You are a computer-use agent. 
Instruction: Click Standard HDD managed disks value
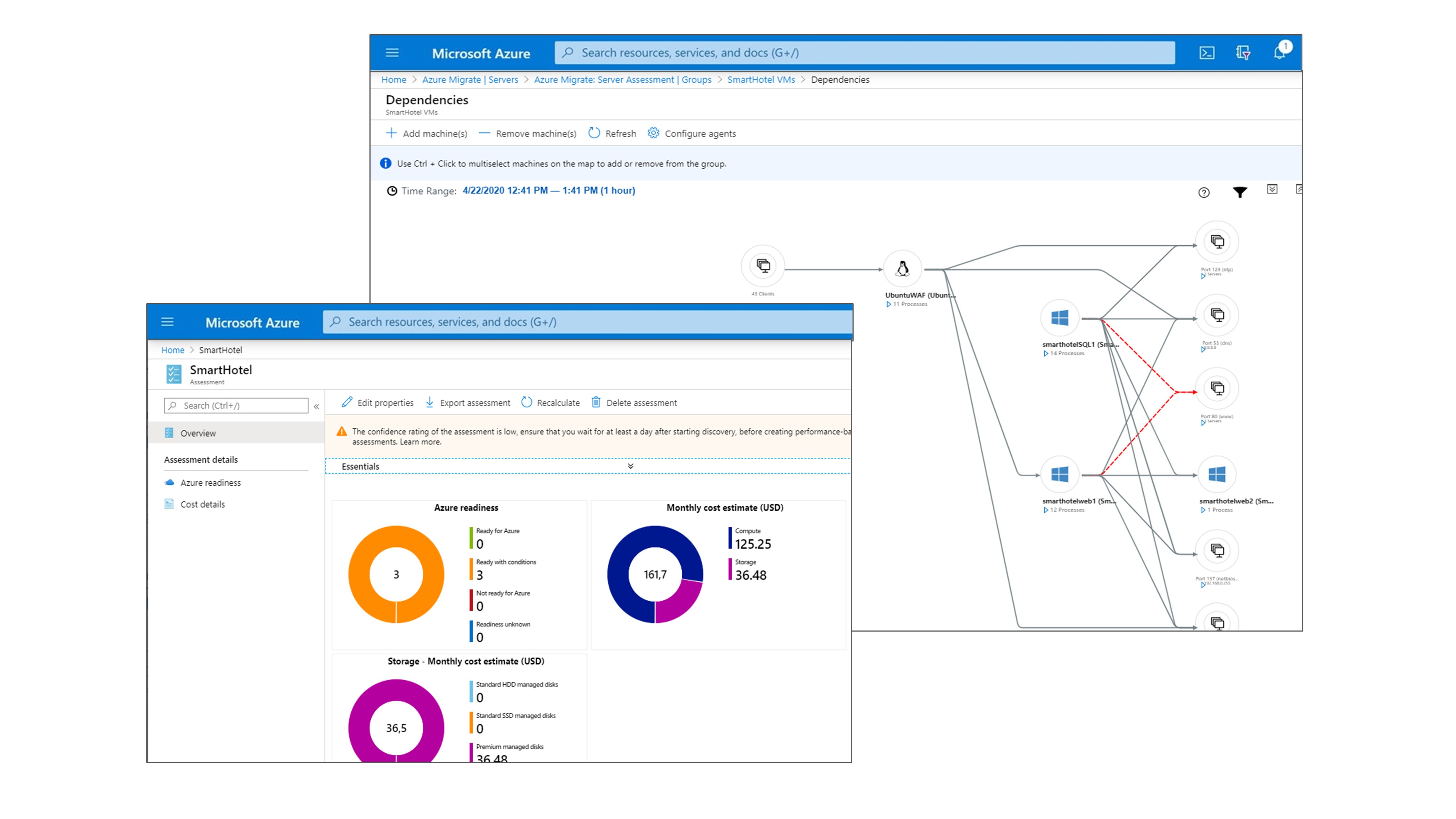point(479,697)
